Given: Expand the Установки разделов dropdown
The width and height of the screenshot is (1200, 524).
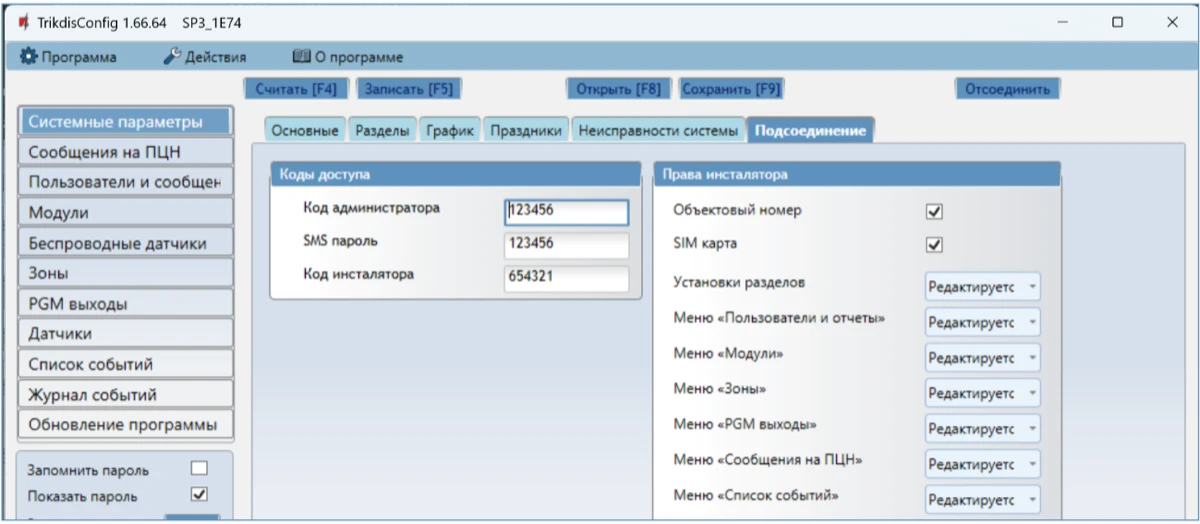Looking at the screenshot, I should (982, 286).
